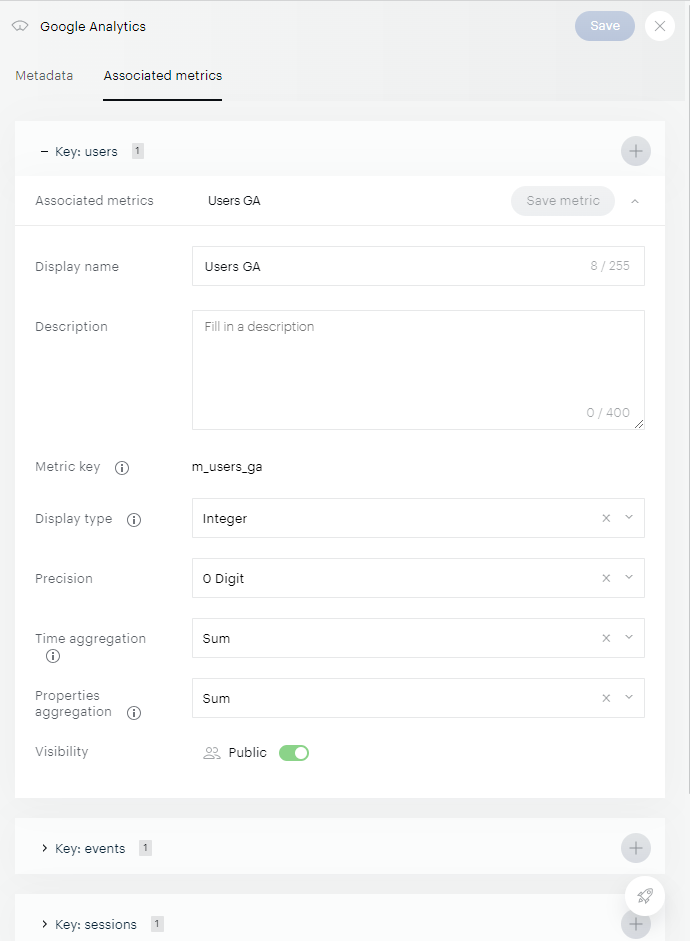
Task: Click the Save metric button
Action: click(562, 201)
